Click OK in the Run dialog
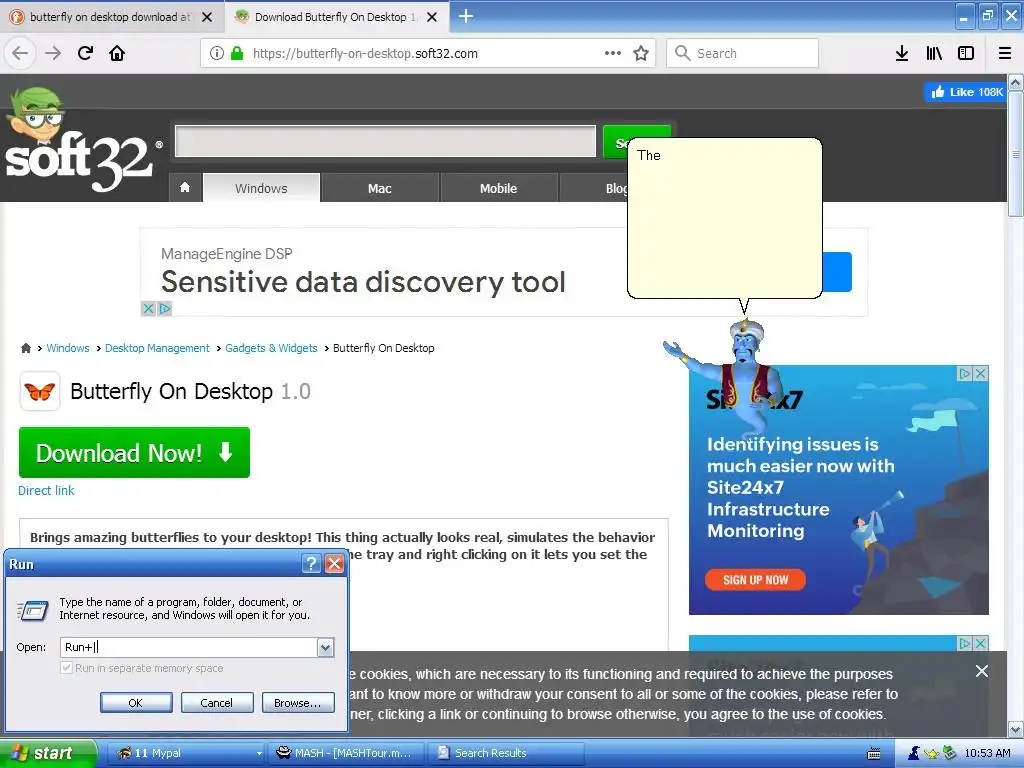1024x768 pixels. click(x=136, y=703)
